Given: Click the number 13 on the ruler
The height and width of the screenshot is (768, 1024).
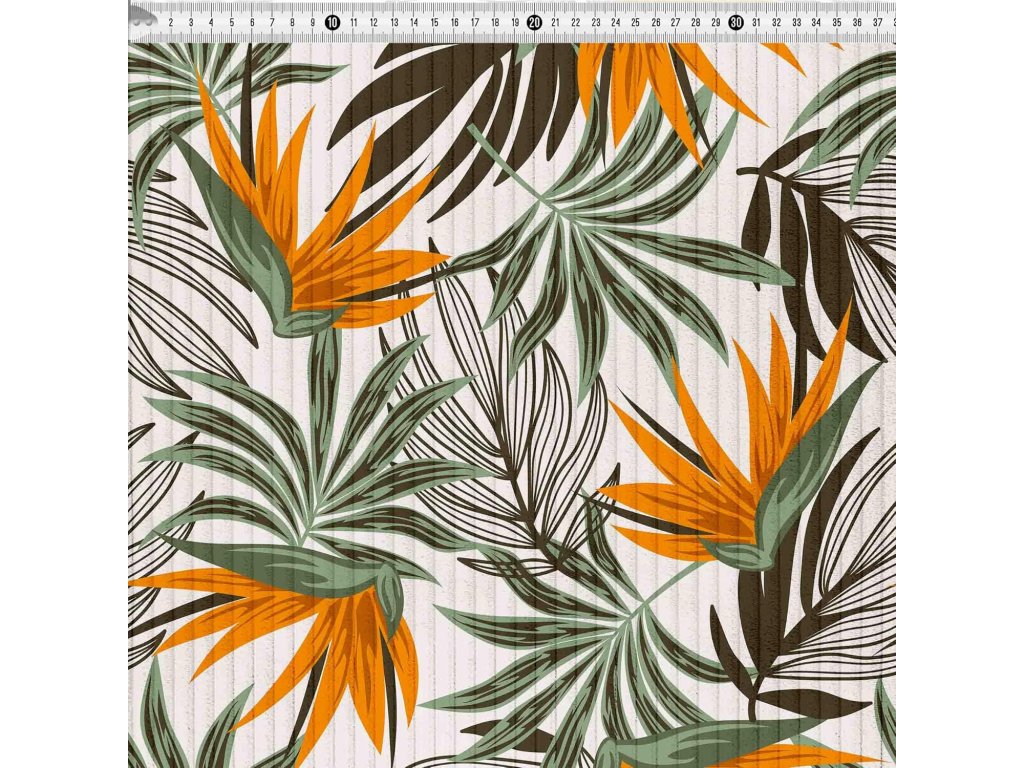Looking at the screenshot, I should 394,23.
